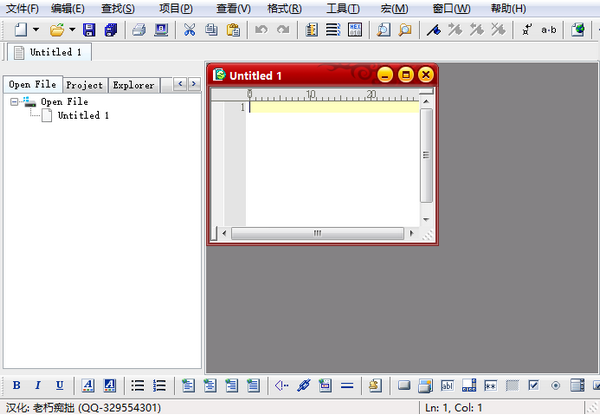Select Untitled 1 in the file tree
600x415 pixels.
[x=83, y=116]
